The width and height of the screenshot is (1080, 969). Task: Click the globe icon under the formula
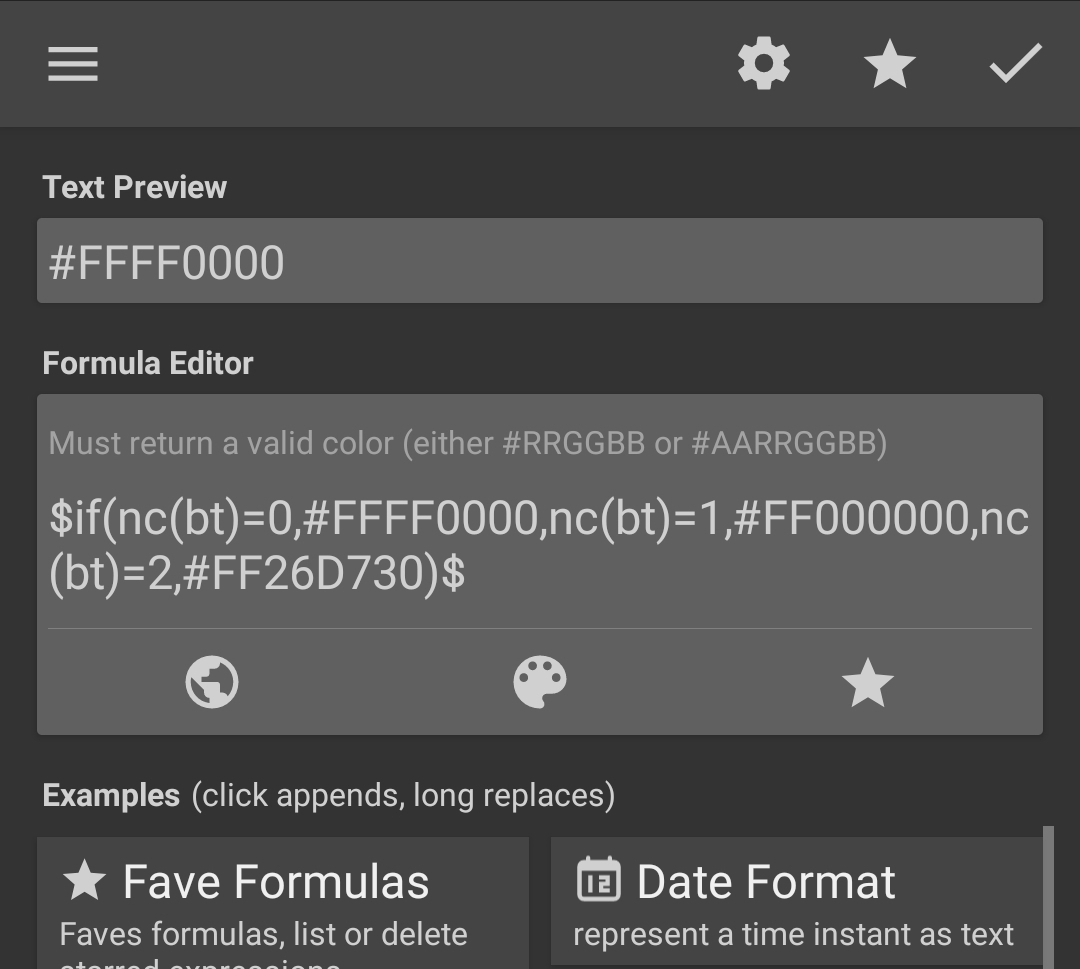(212, 683)
